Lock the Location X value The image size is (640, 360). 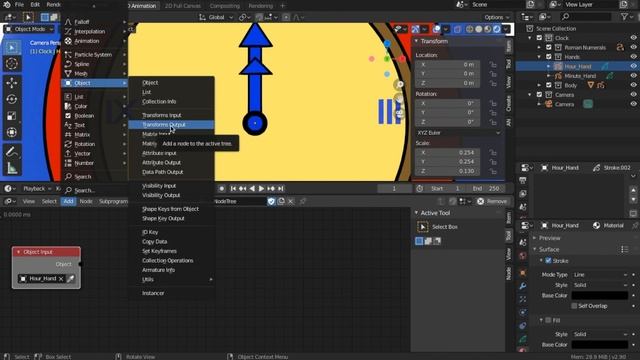tap(493, 64)
